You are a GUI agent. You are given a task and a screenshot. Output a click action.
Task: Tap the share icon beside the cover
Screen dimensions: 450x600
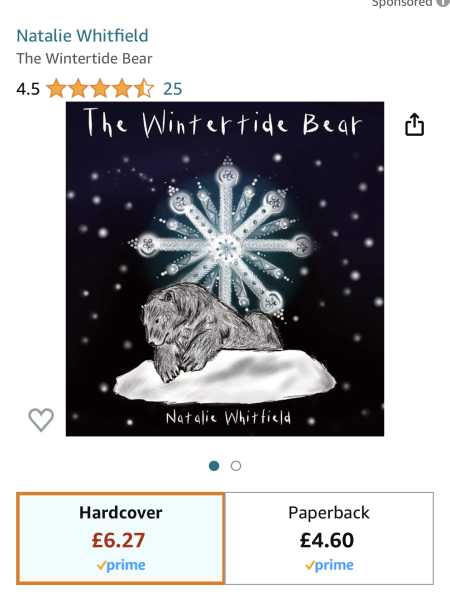click(x=414, y=124)
